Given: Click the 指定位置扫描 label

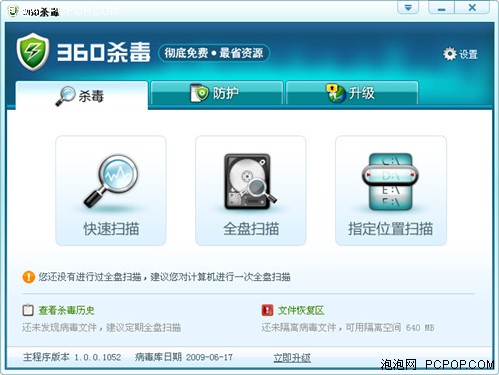Looking at the screenshot, I should pyautogui.click(x=390, y=229).
